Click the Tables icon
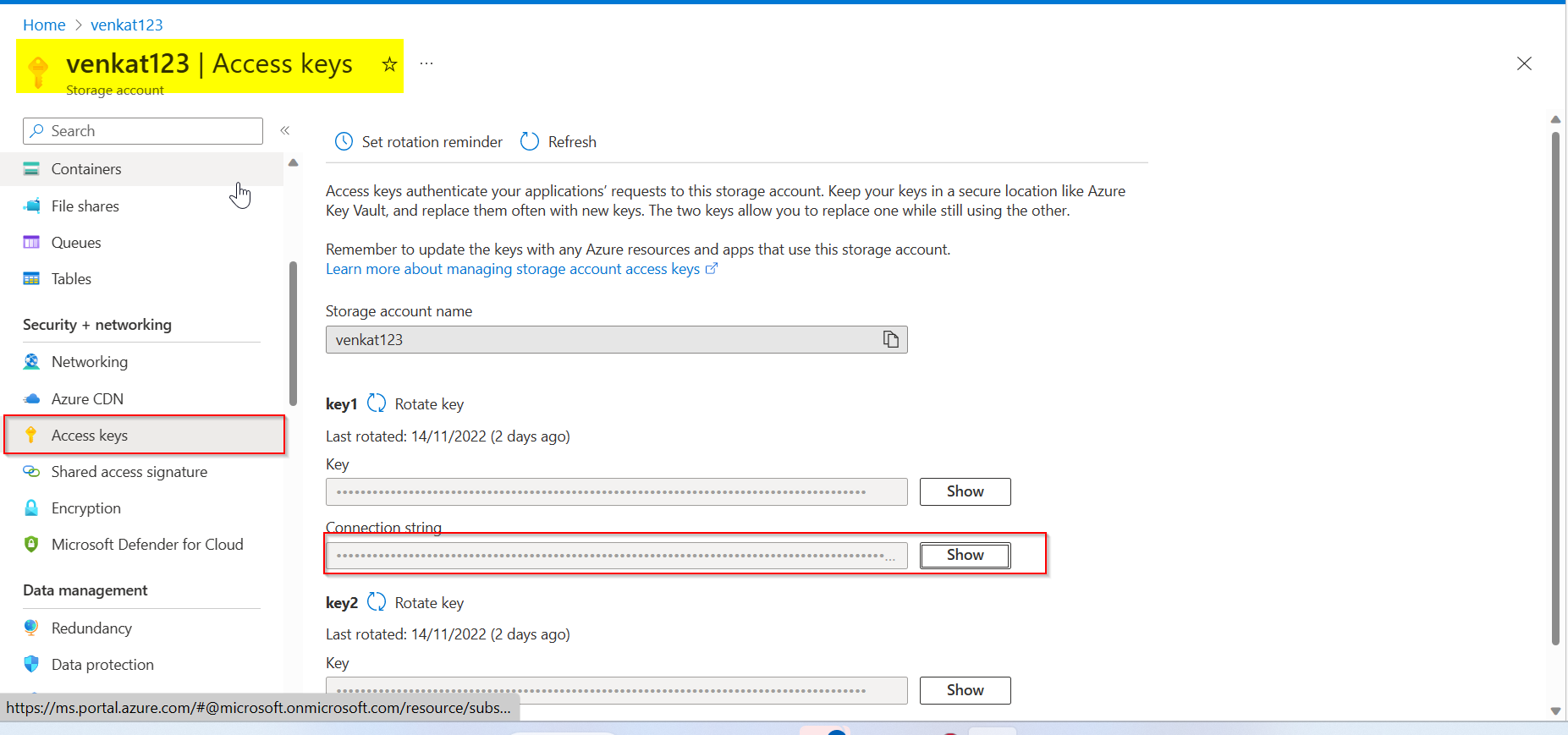This screenshot has width=1568, height=735. [31, 279]
